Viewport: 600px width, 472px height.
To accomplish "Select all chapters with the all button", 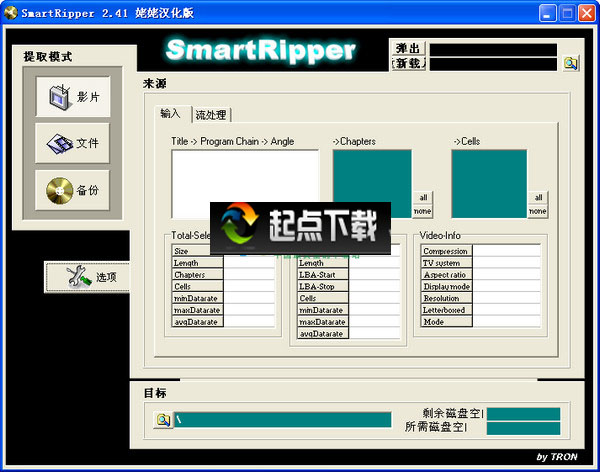I will [423, 198].
